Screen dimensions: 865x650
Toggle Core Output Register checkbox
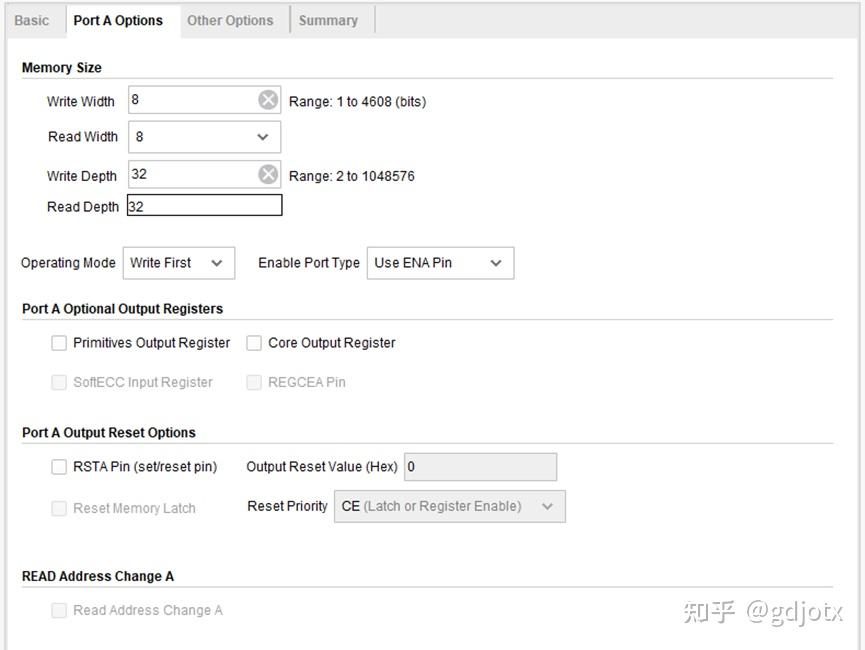click(254, 343)
